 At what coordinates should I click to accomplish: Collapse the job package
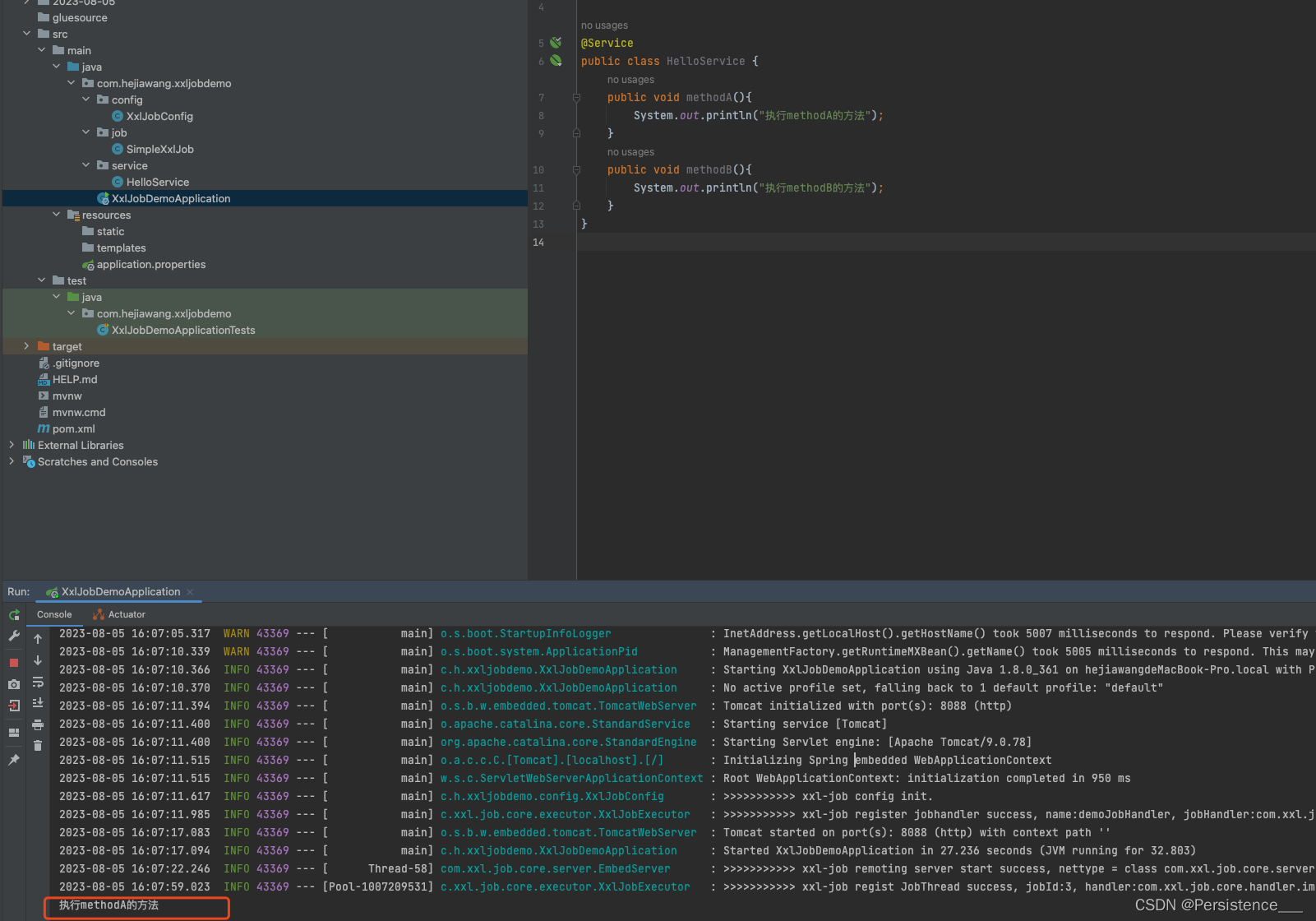pyautogui.click(x=86, y=132)
